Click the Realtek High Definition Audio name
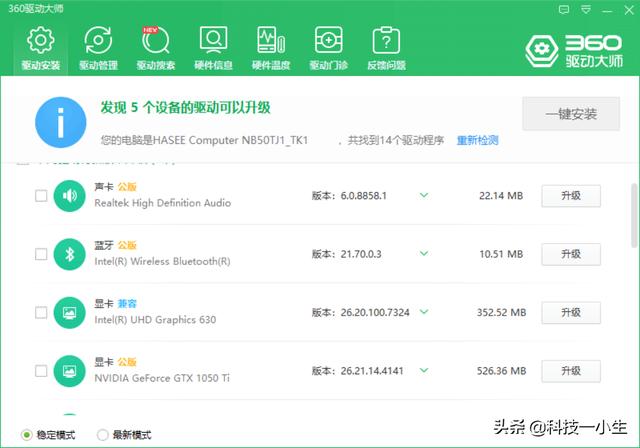 click(162, 203)
